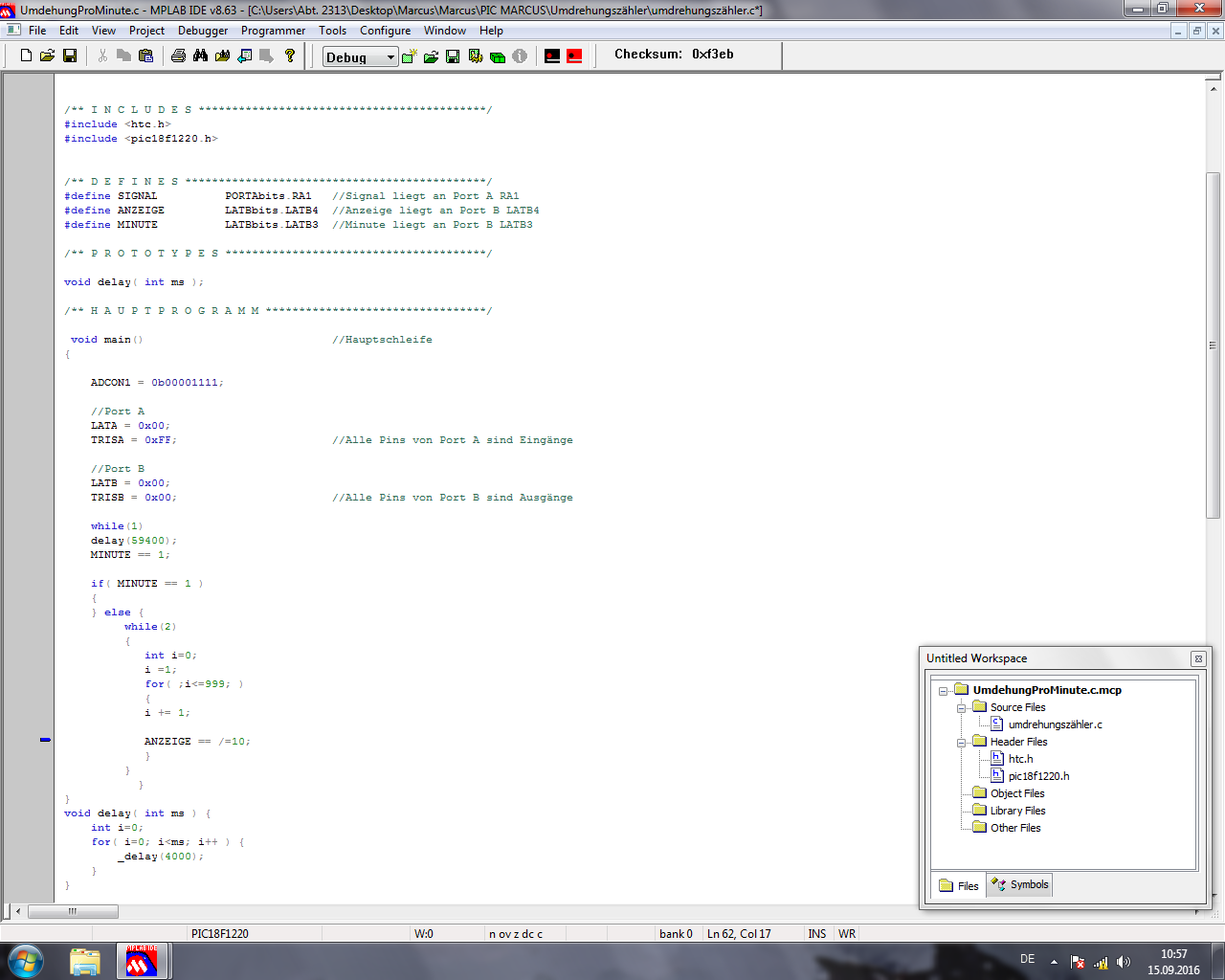Click the Open File icon in the standard toolbar

[47, 56]
